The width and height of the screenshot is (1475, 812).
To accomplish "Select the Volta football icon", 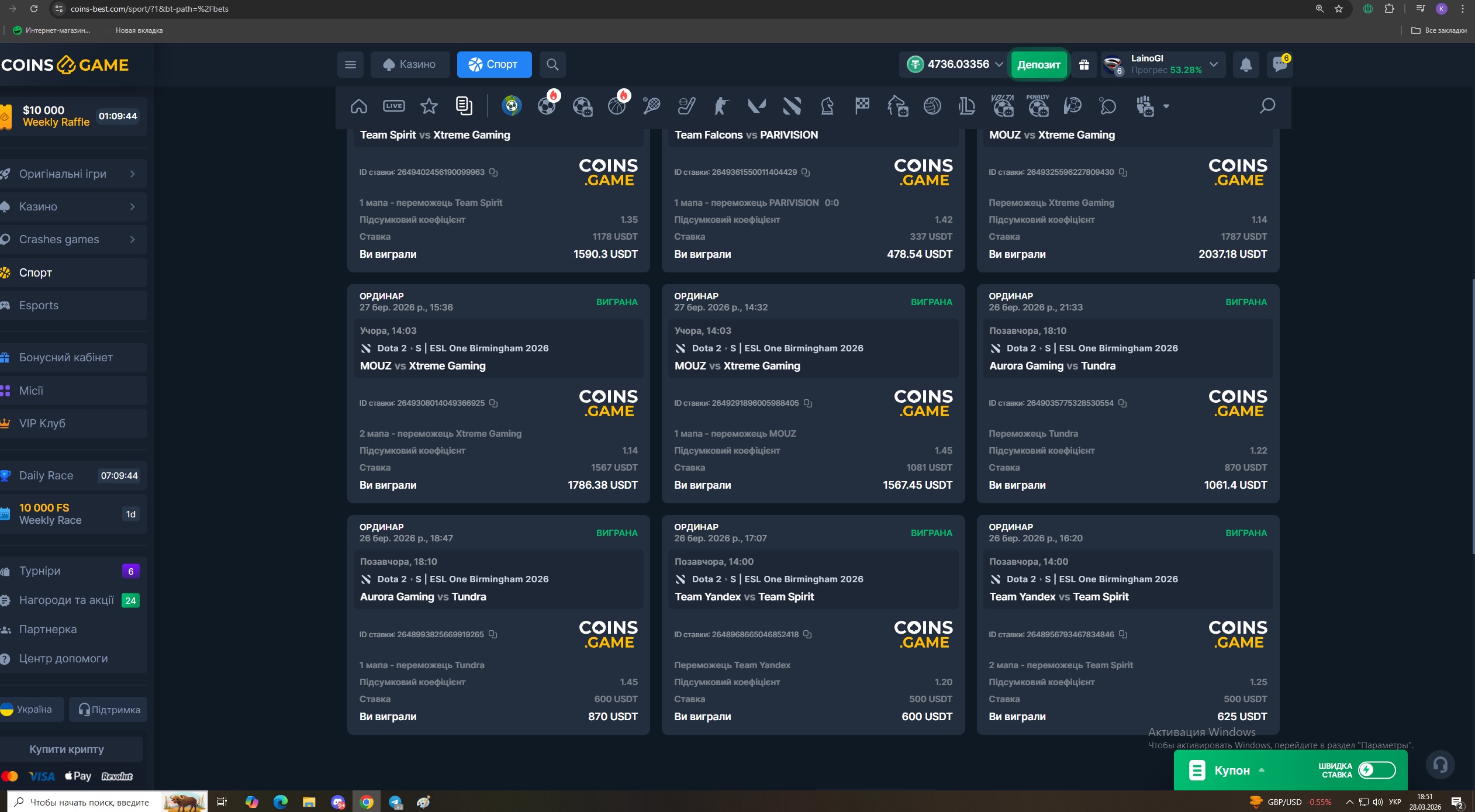I will (1003, 106).
